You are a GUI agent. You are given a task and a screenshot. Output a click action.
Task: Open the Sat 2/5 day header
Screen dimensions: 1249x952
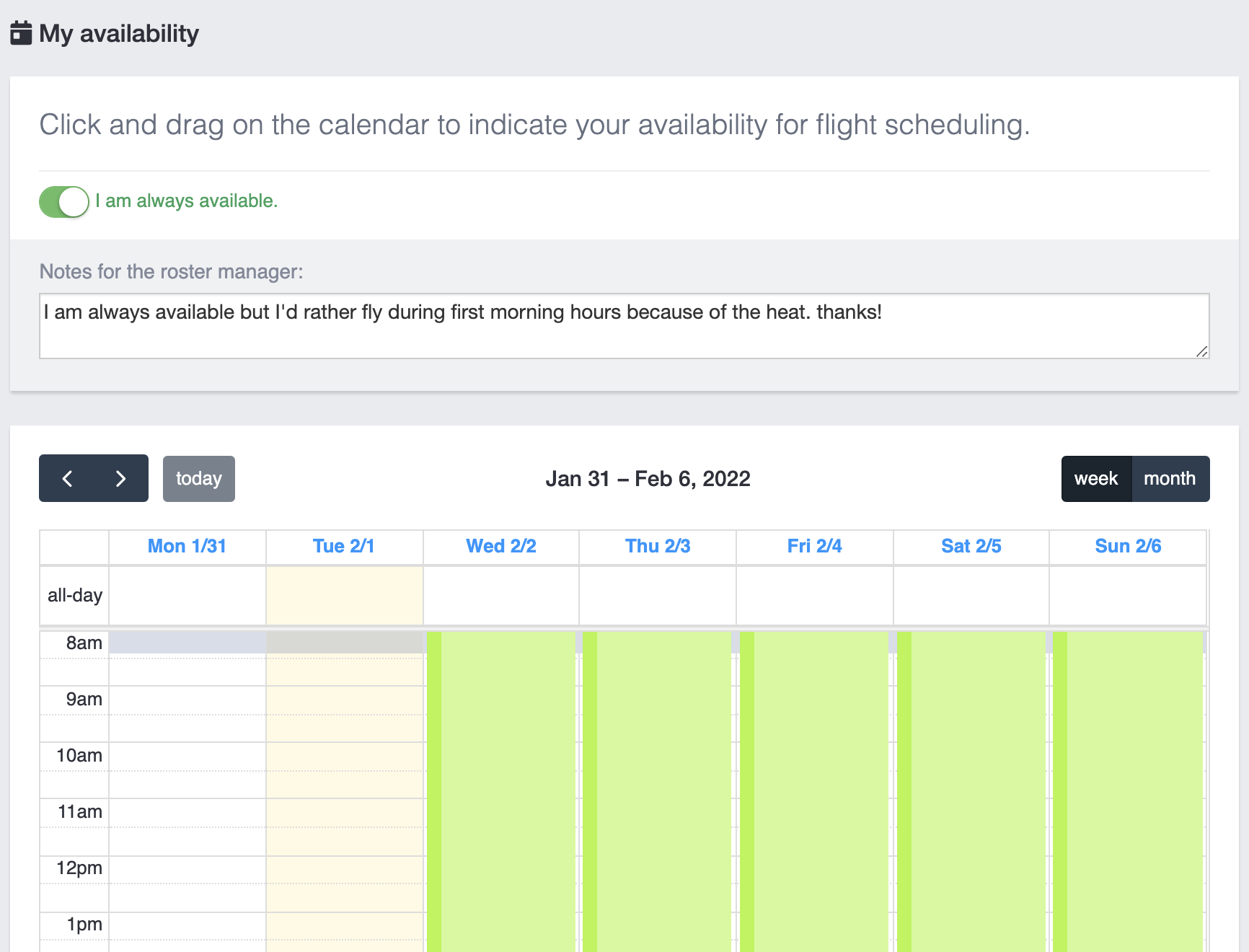pos(971,547)
